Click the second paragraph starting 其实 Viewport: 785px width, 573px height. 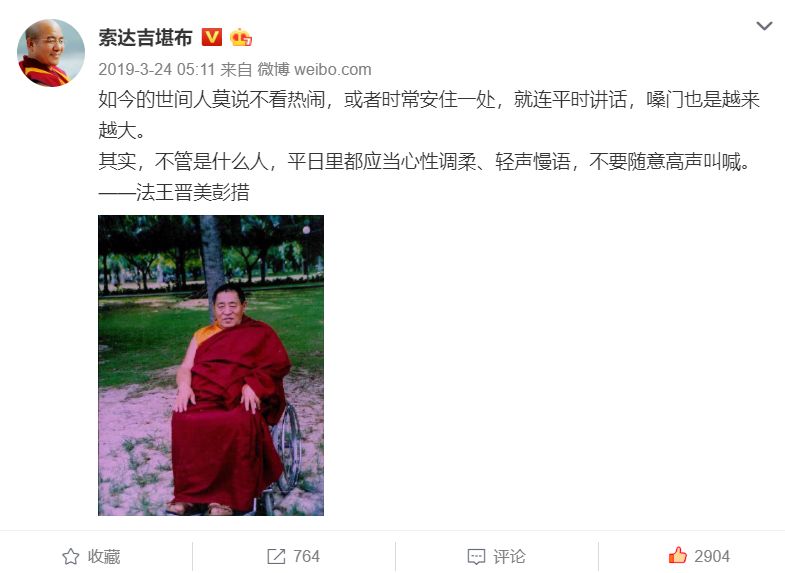(x=425, y=162)
